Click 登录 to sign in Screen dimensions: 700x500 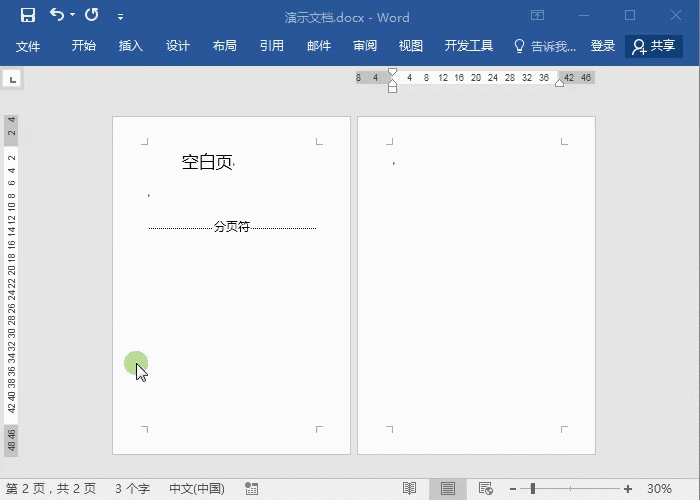click(603, 46)
